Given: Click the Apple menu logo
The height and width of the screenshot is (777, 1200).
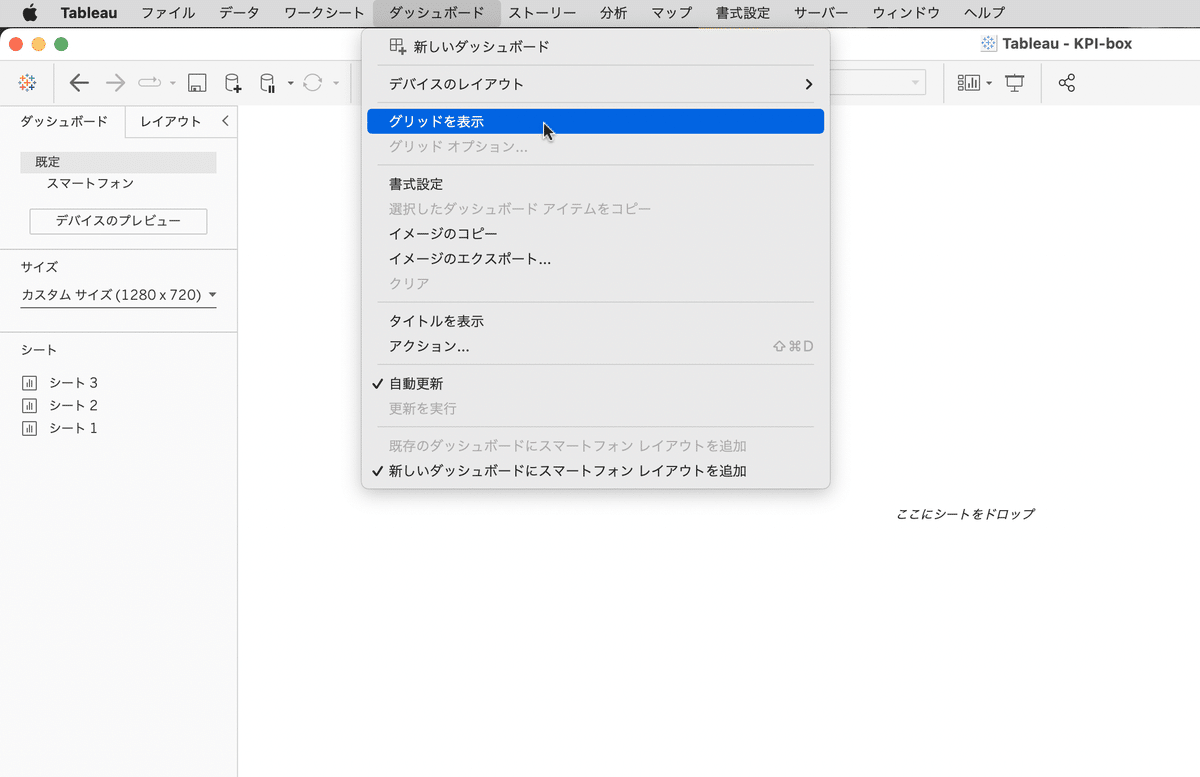Looking at the screenshot, I should [x=30, y=13].
